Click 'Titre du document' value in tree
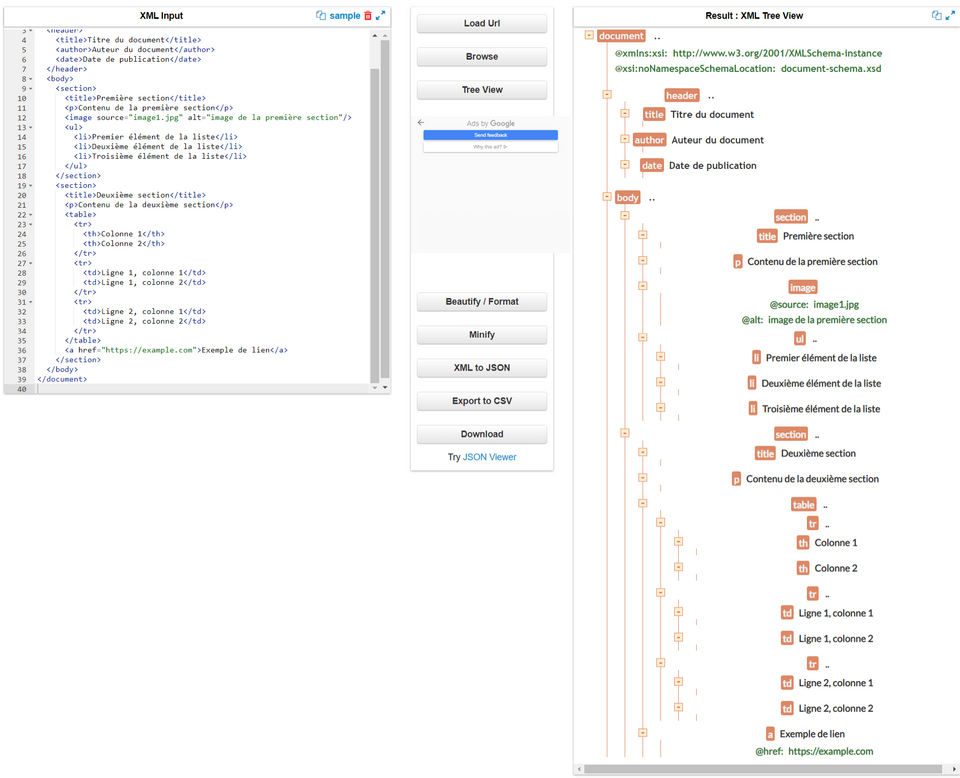Viewport: 960px width, 778px height. pyautogui.click(x=712, y=114)
